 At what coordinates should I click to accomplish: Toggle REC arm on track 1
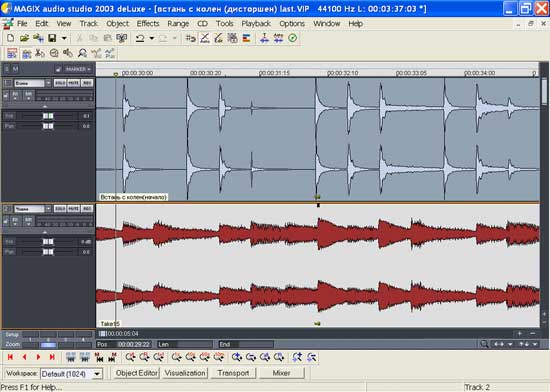point(87,83)
